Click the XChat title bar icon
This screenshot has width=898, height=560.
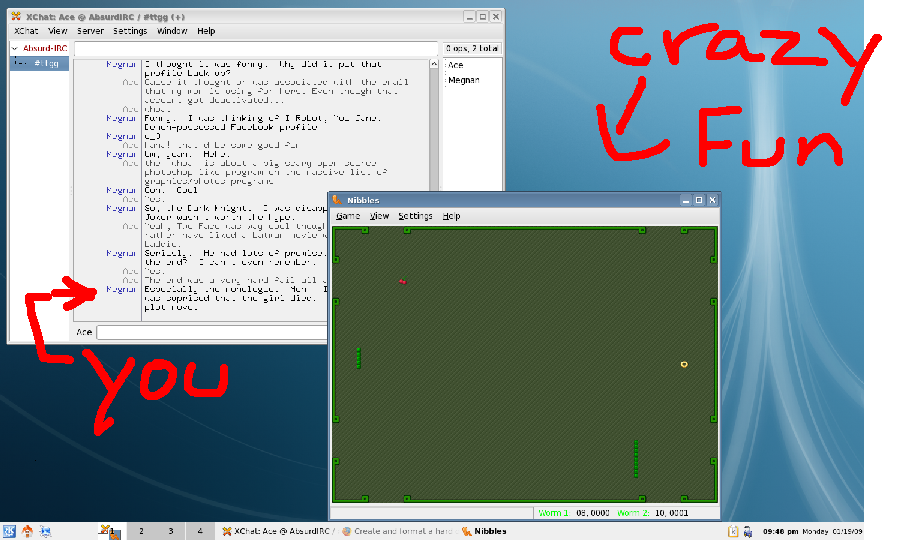click(16, 17)
